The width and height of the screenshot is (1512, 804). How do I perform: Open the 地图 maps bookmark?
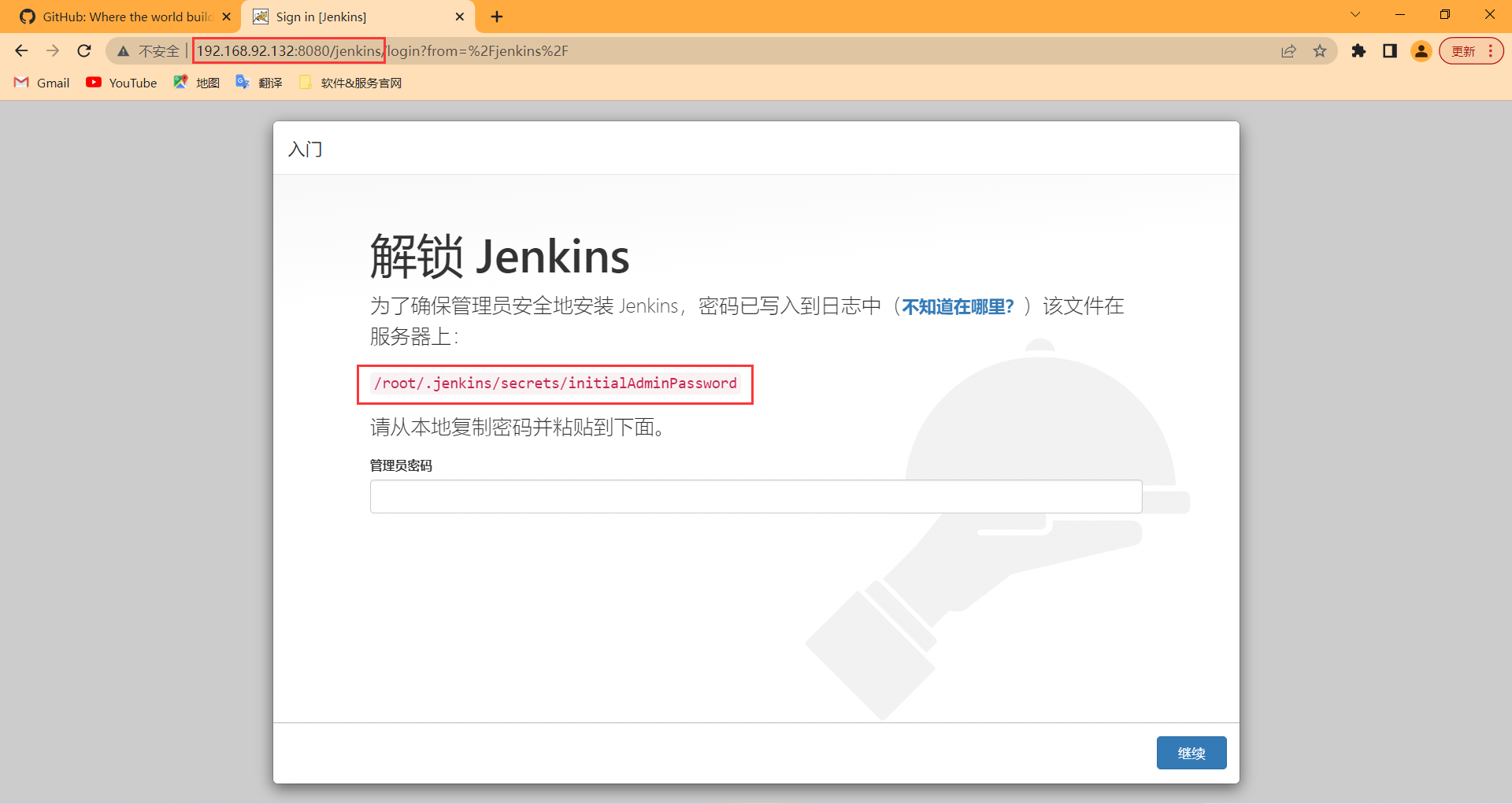coord(197,83)
